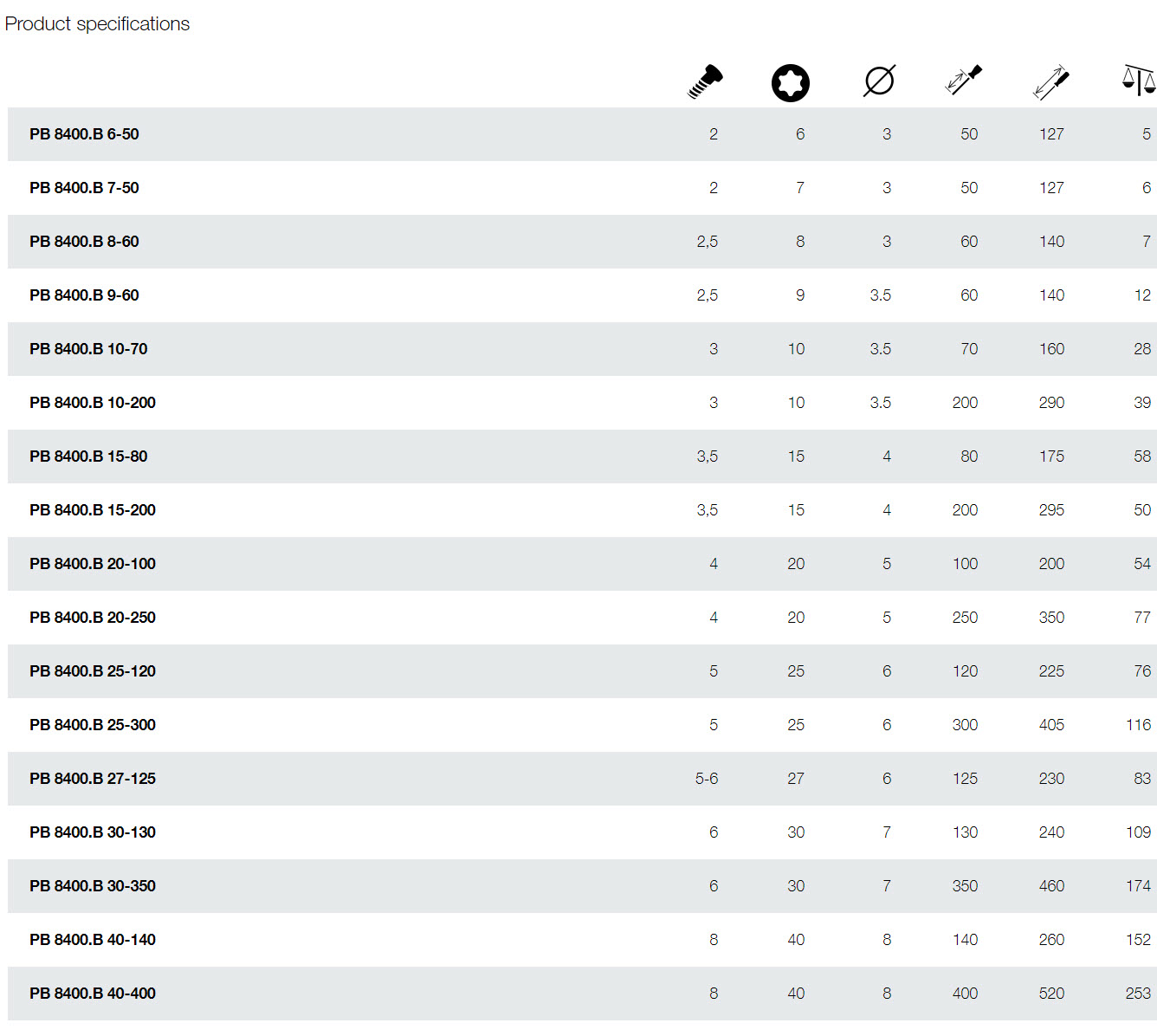This screenshot has width=1157, height=1036.
Task: Choose the PB 8400.B 9-60 entry
Action: click(84, 295)
